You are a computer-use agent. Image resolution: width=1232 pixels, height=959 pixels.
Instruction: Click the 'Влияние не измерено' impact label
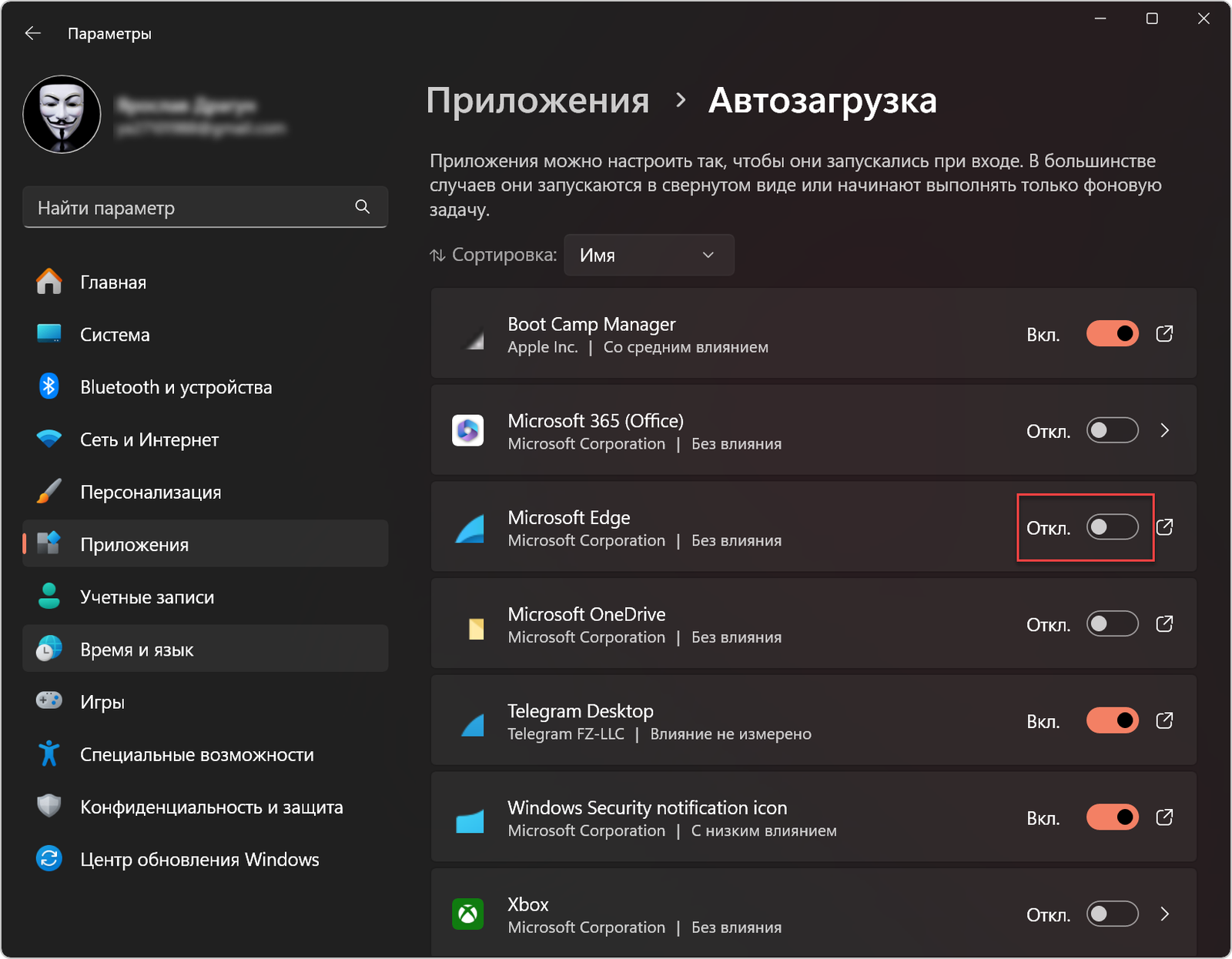click(x=731, y=733)
